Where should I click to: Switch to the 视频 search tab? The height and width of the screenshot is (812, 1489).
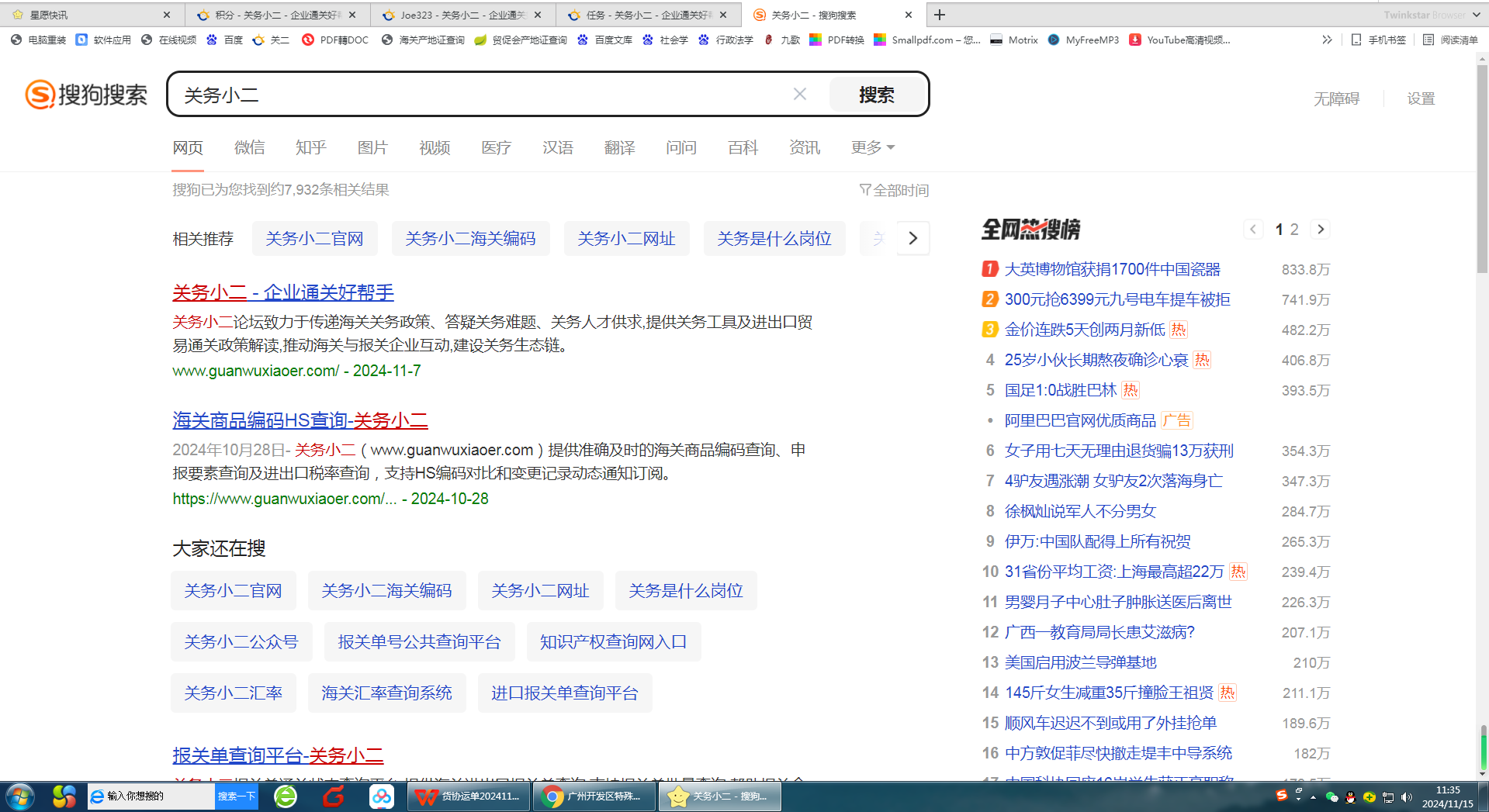click(x=435, y=147)
